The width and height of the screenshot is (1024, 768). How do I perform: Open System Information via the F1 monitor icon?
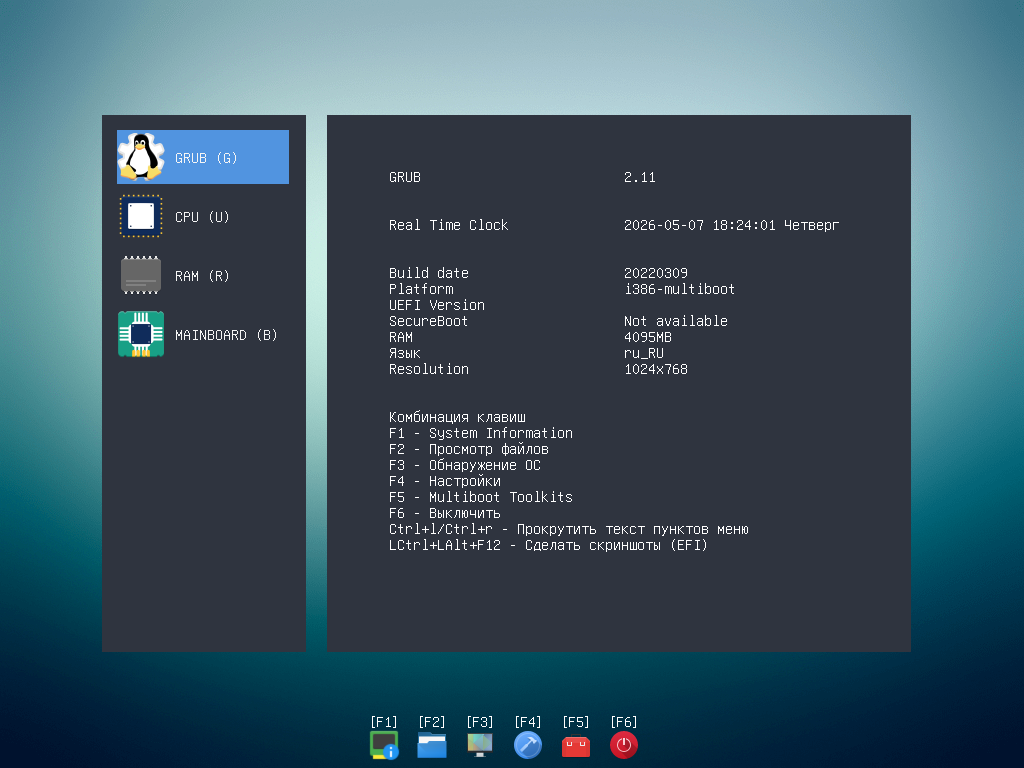pyautogui.click(x=384, y=744)
